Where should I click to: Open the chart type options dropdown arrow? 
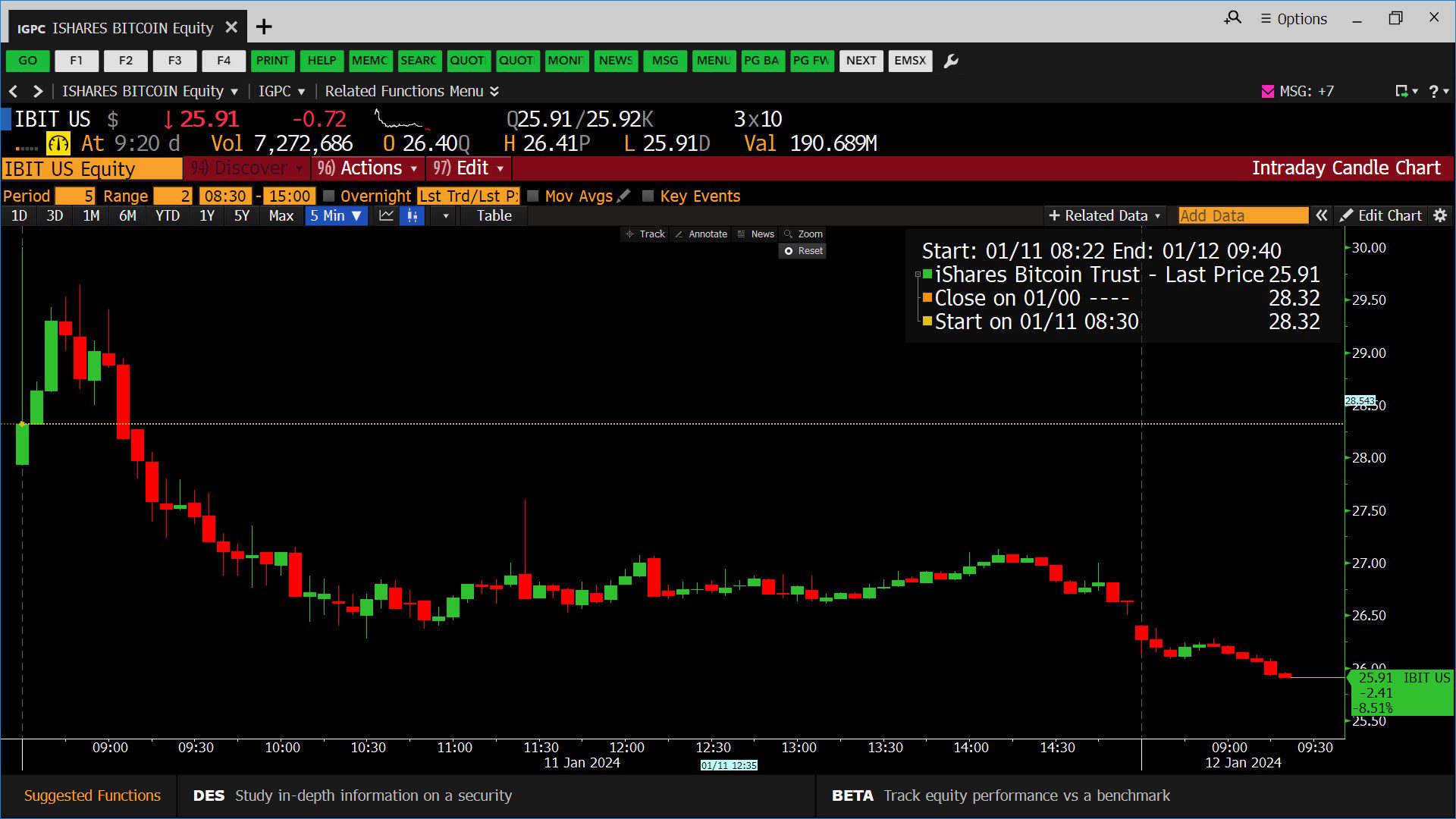coord(446,216)
